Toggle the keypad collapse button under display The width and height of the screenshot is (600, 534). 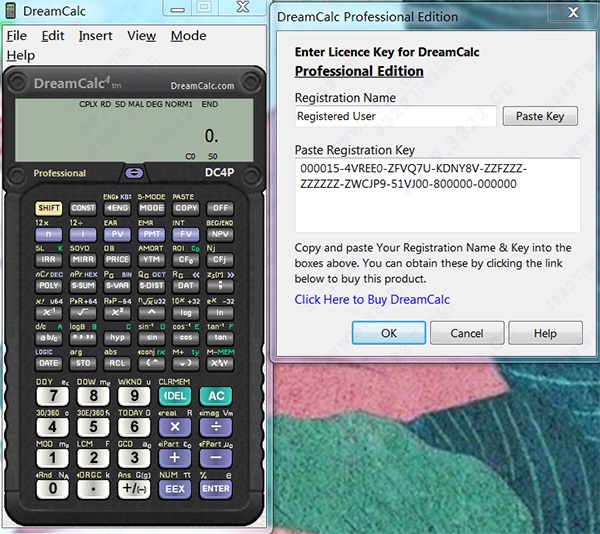pyautogui.click(x=134, y=173)
